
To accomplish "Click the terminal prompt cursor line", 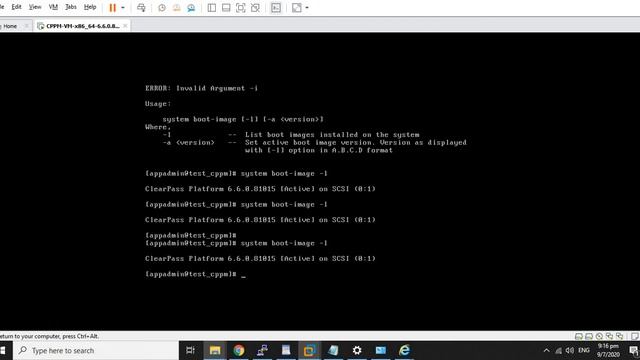I will point(196,274).
